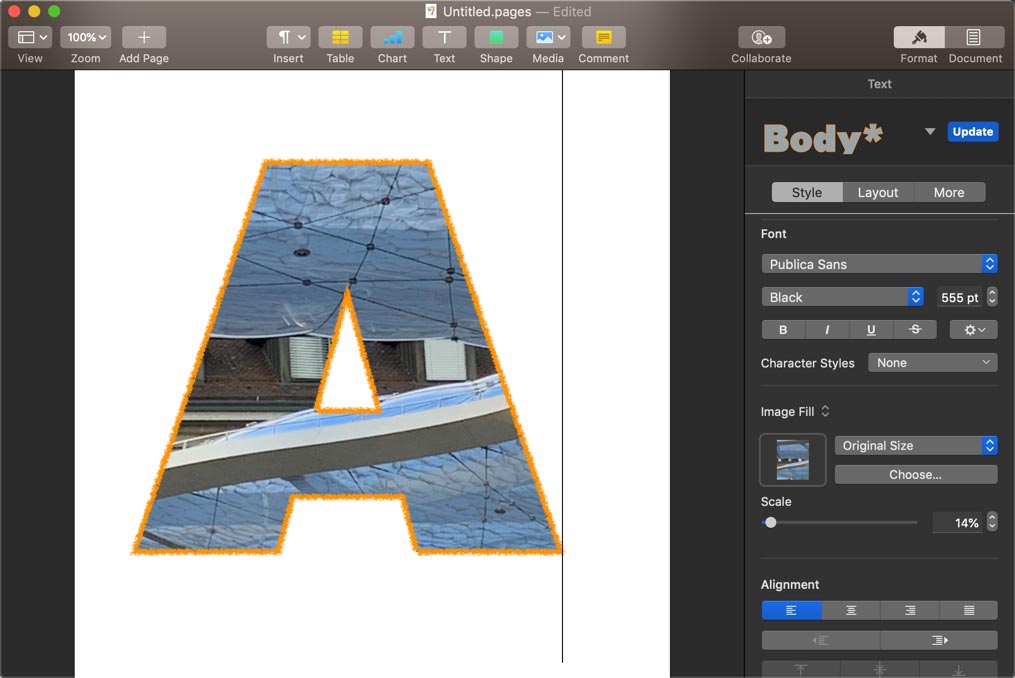Add a Text box from the toolbar

coord(444,38)
